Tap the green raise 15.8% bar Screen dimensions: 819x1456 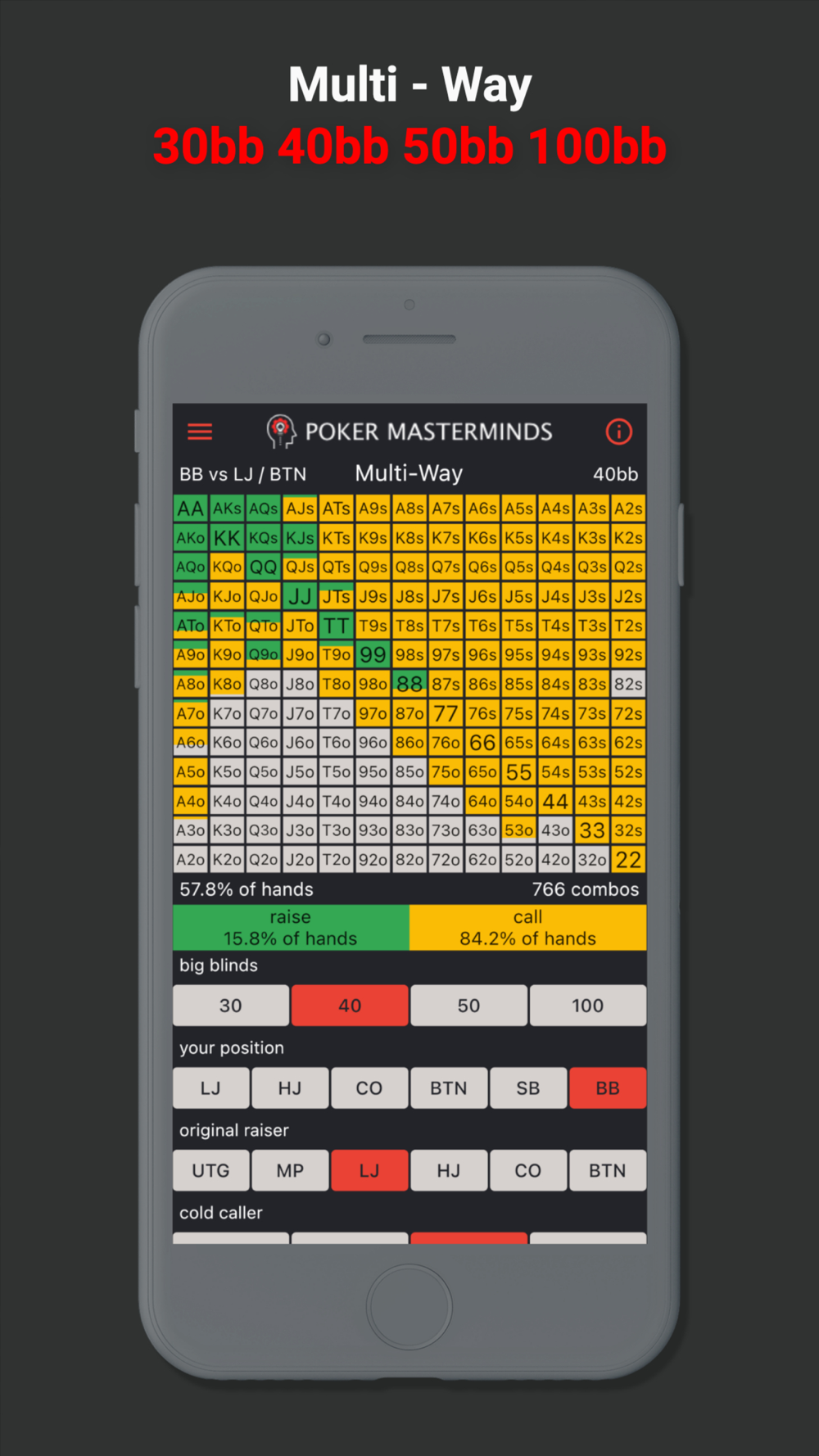tap(291, 928)
